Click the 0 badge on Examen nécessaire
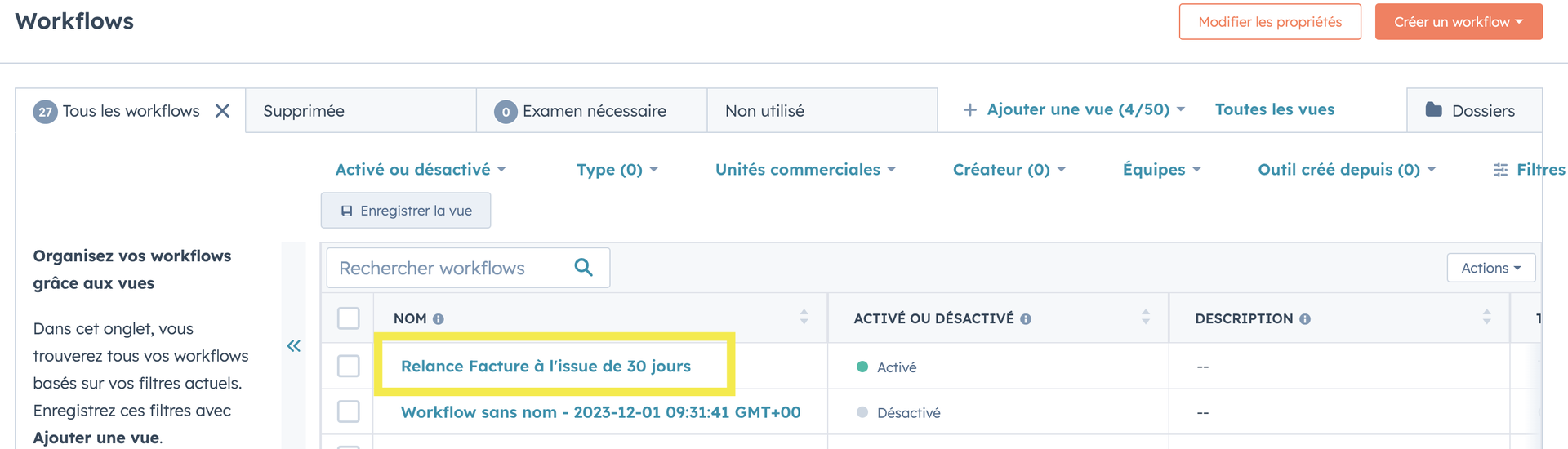 point(506,112)
